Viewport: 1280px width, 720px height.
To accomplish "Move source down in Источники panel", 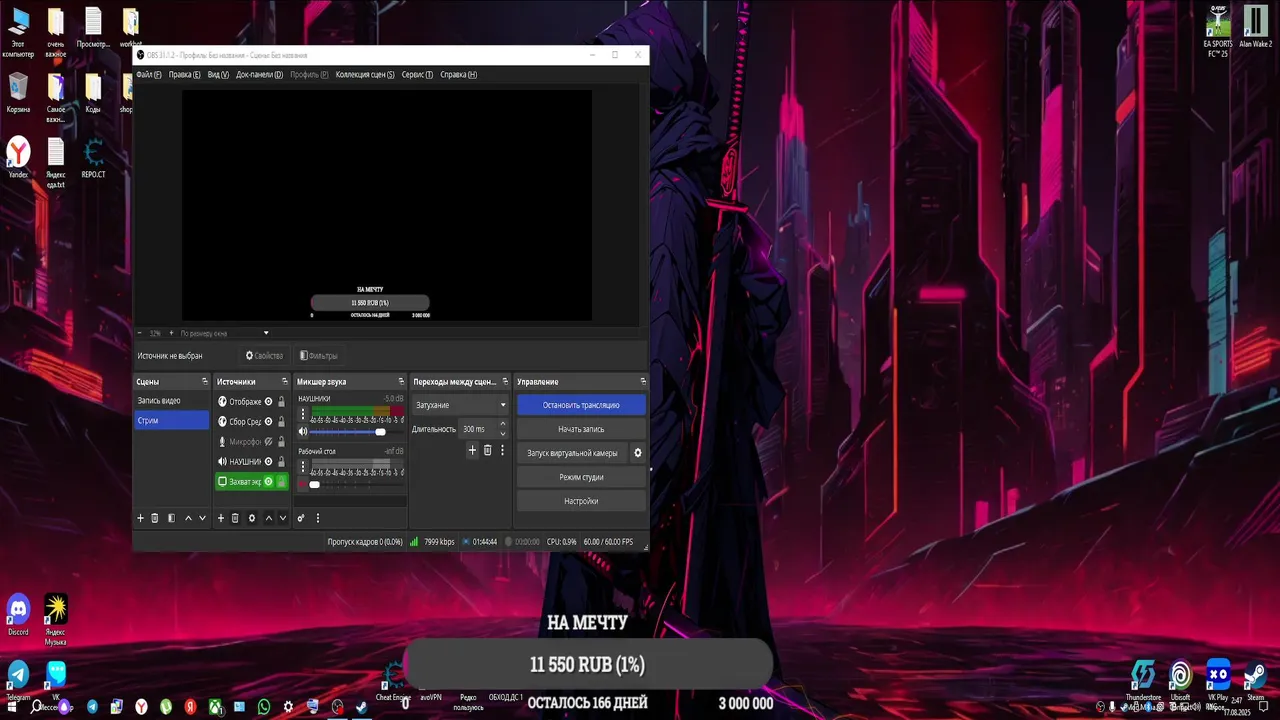I will click(283, 518).
